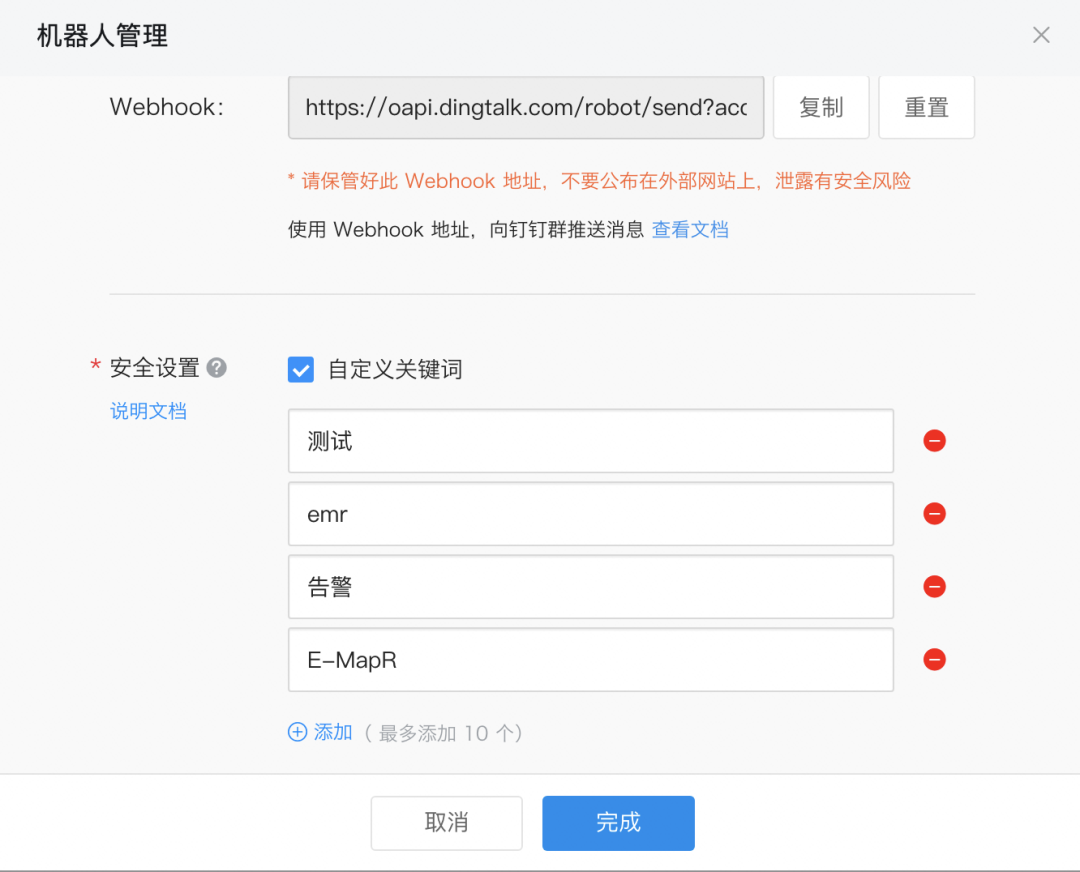This screenshot has height=872, width=1080.
Task: Edit the 测试 keyword field
Action: [x=591, y=441]
